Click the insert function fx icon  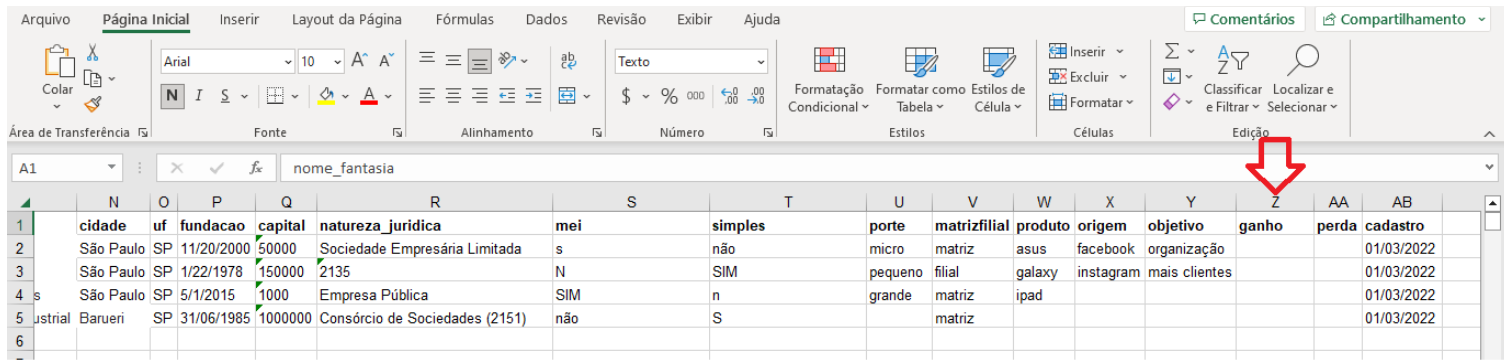coord(256,168)
